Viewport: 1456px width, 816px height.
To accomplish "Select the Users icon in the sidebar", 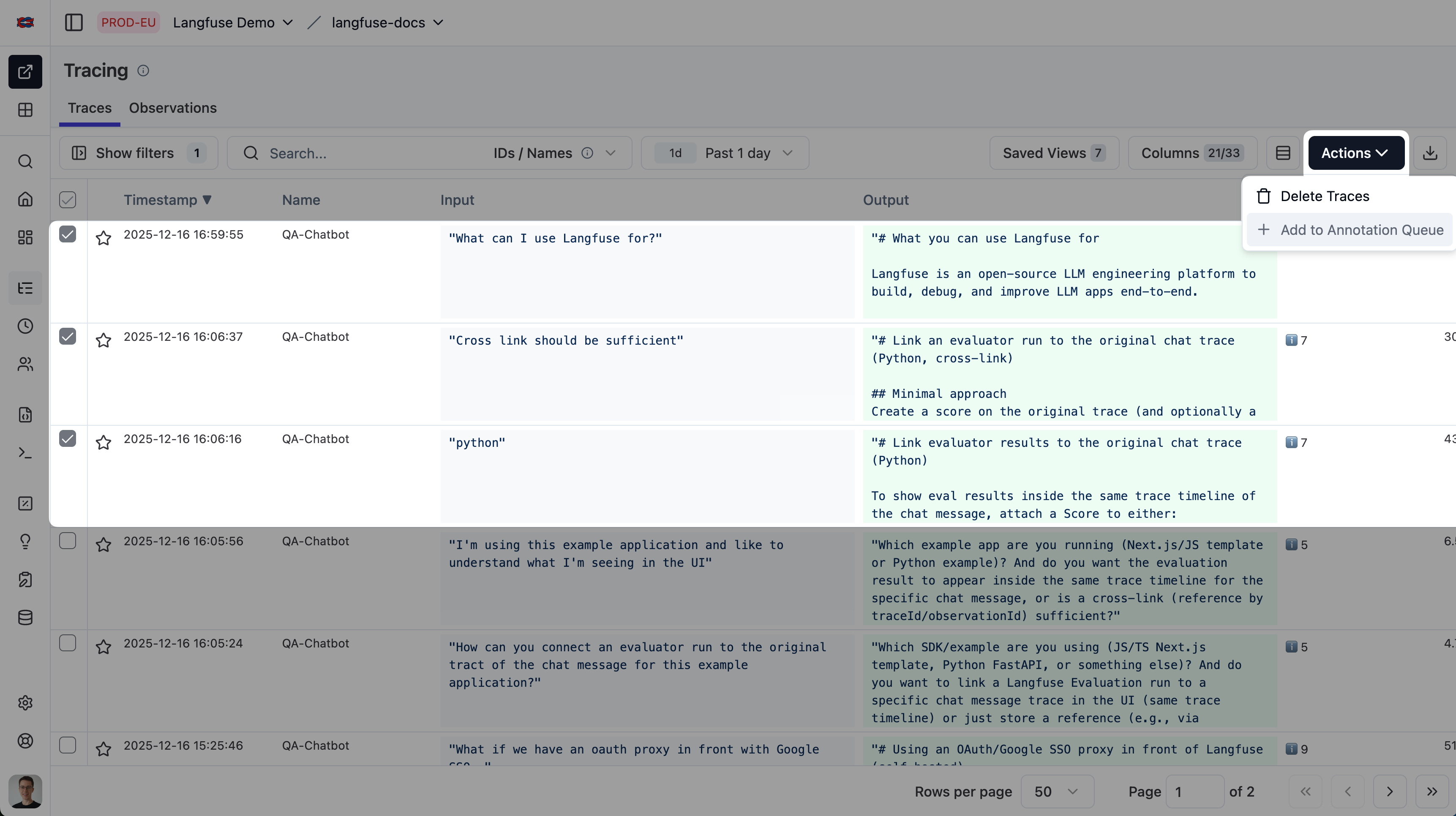I will 25,364.
